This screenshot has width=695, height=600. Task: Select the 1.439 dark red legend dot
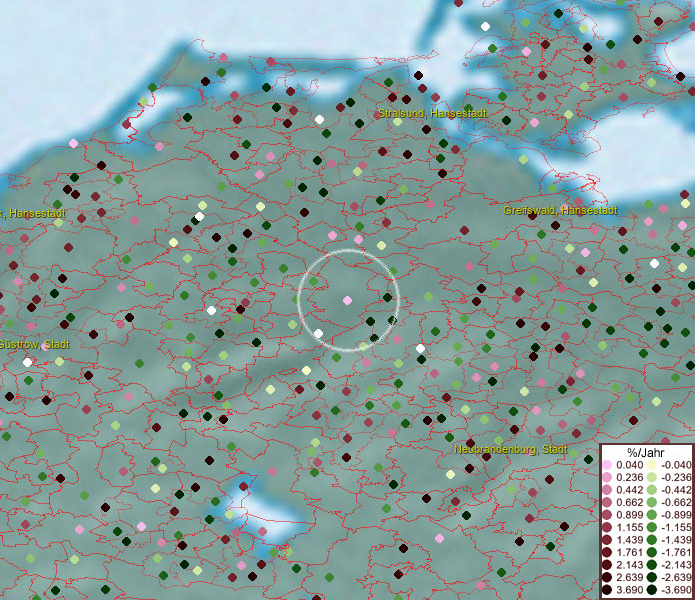tap(607, 540)
